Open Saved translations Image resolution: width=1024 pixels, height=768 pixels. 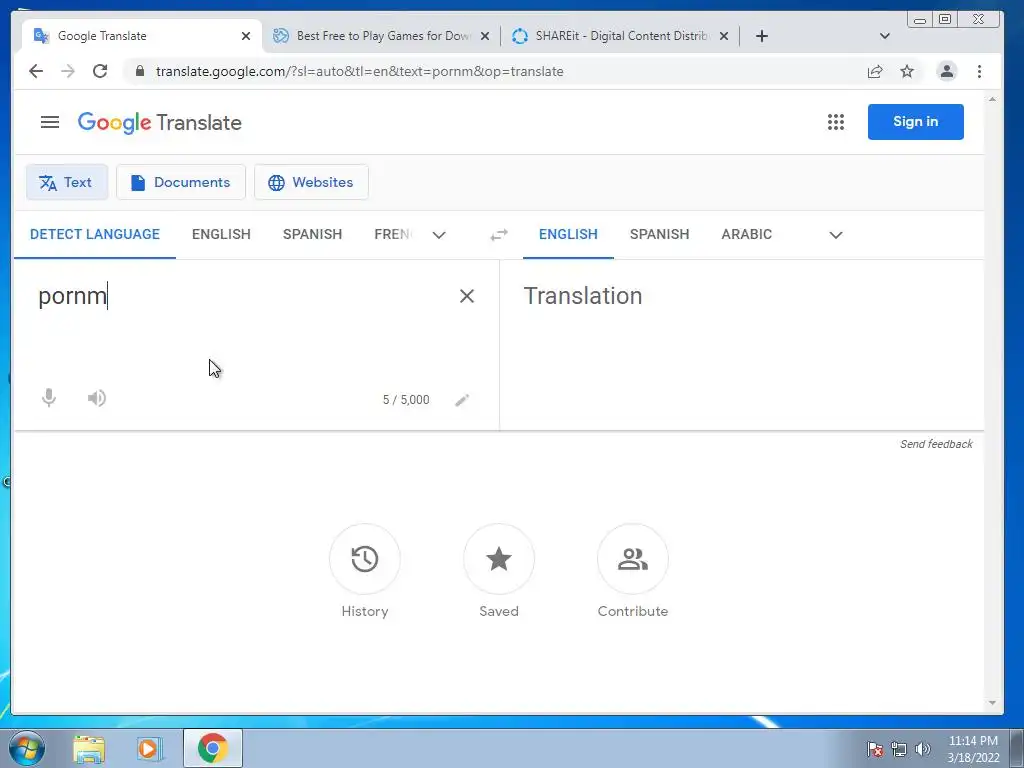coord(499,559)
